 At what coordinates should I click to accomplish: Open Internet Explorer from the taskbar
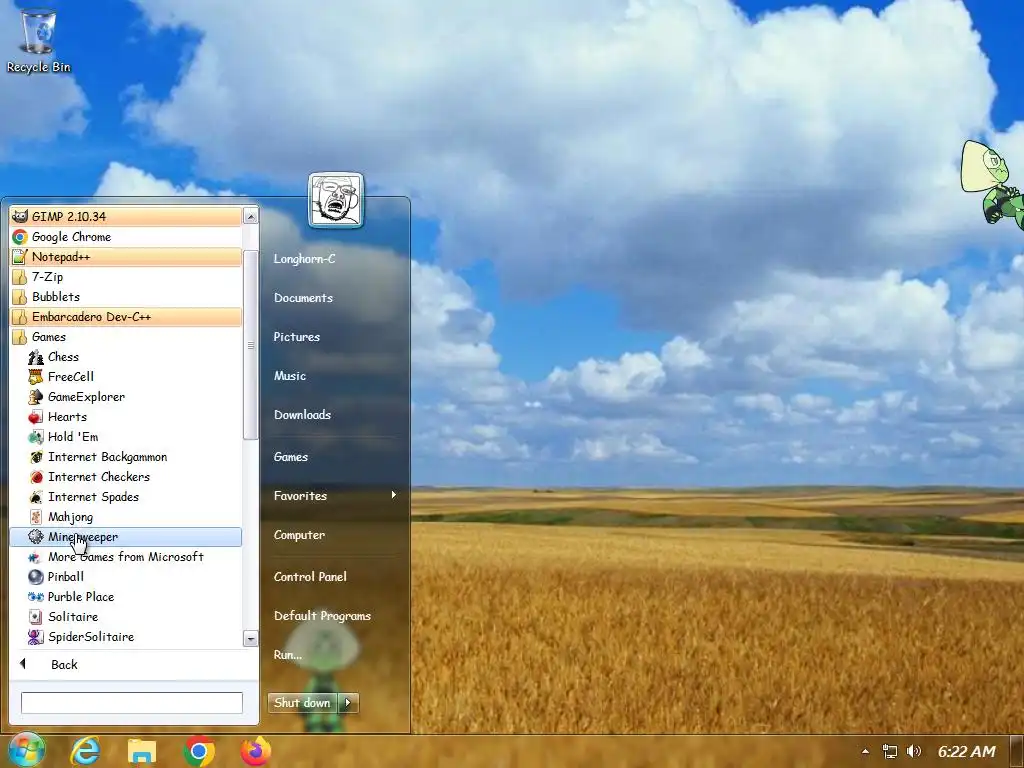tap(85, 751)
